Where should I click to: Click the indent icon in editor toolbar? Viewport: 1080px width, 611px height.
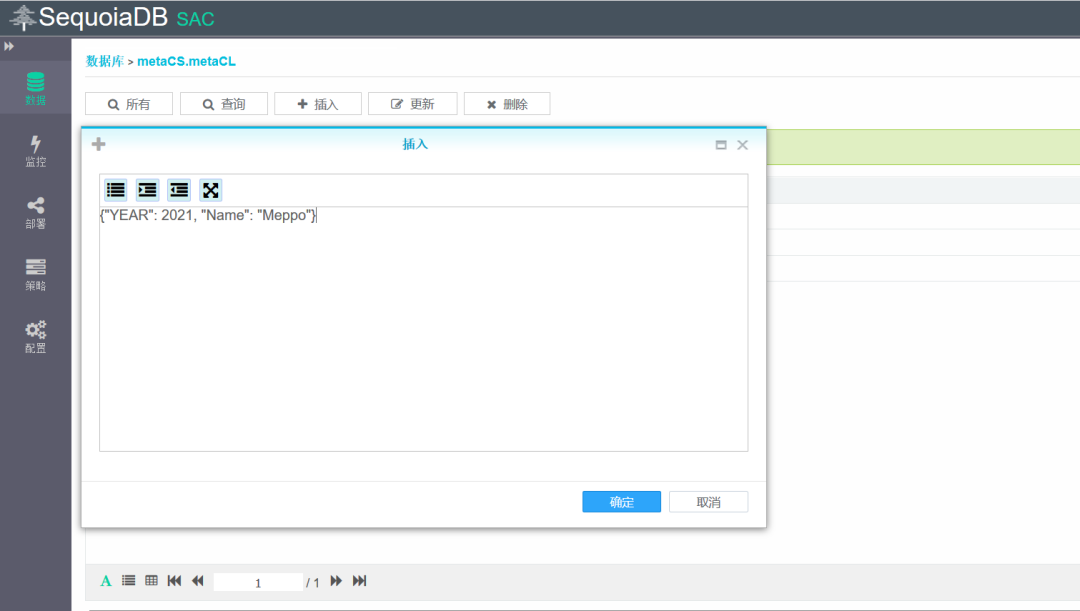pos(147,190)
